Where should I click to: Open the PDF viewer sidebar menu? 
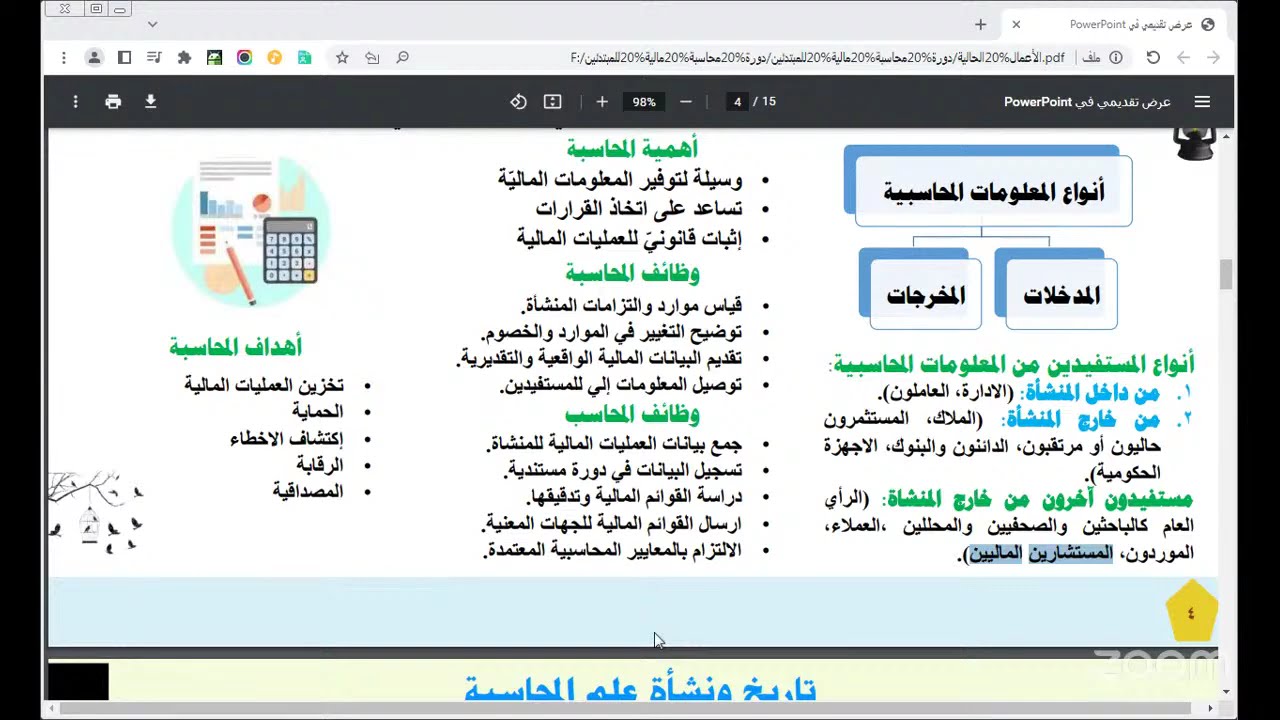click(x=1202, y=102)
